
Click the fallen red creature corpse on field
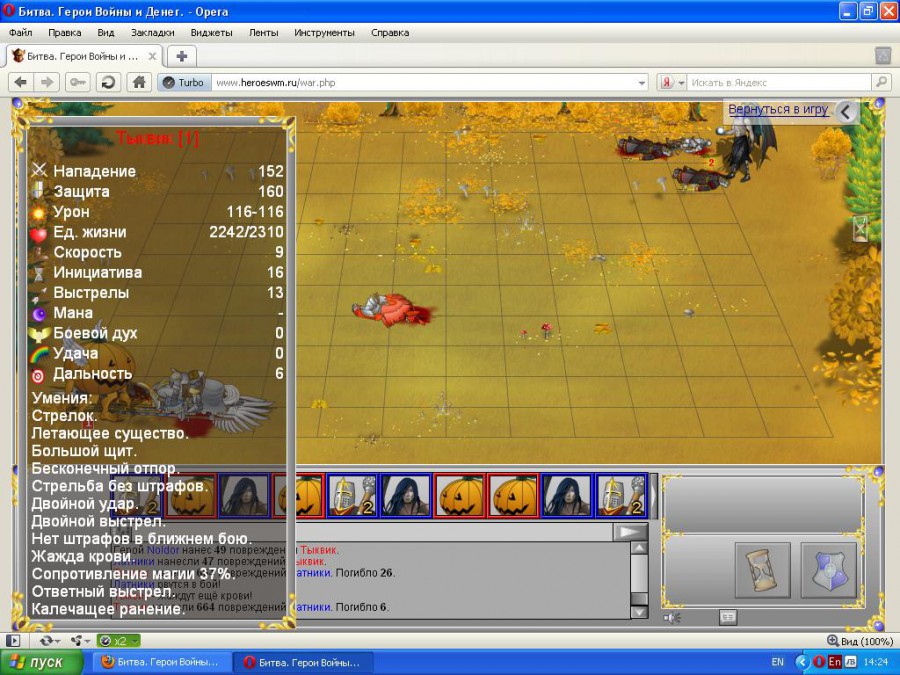(x=393, y=311)
